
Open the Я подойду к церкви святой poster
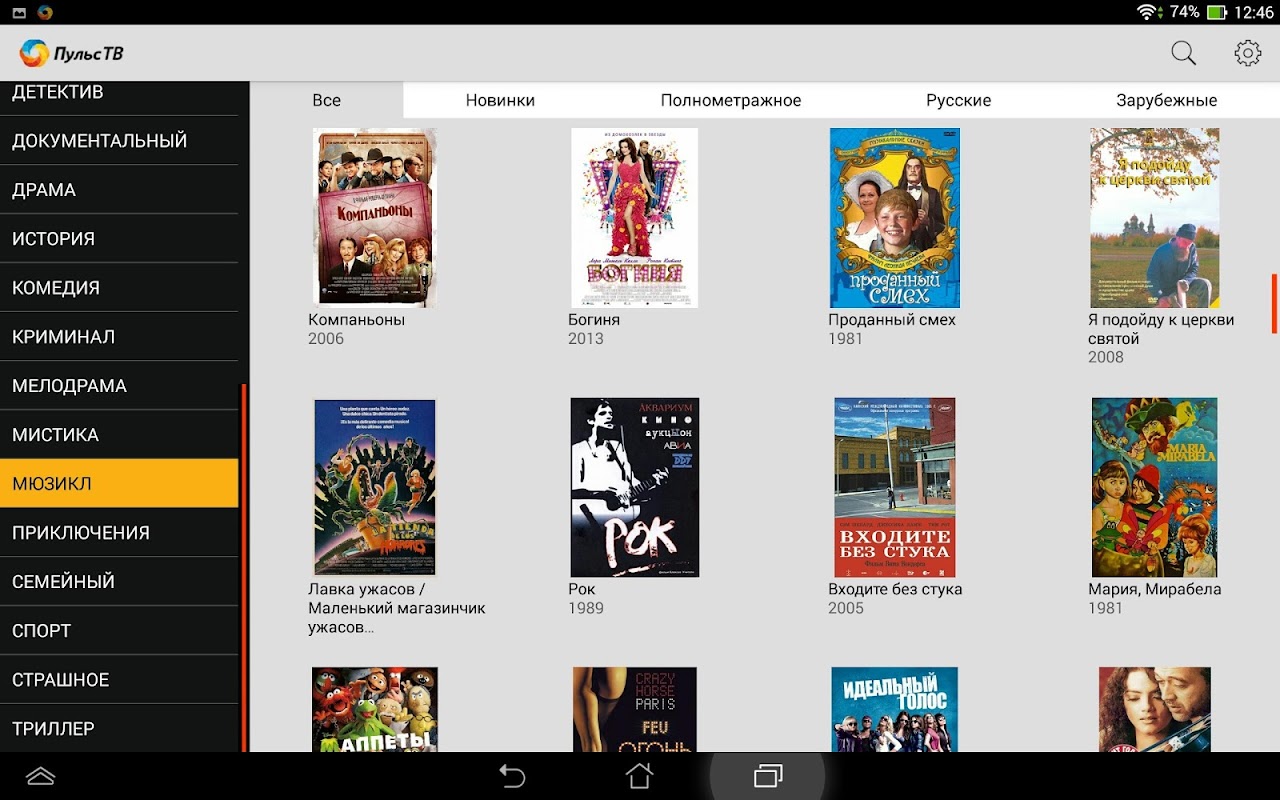[1154, 217]
